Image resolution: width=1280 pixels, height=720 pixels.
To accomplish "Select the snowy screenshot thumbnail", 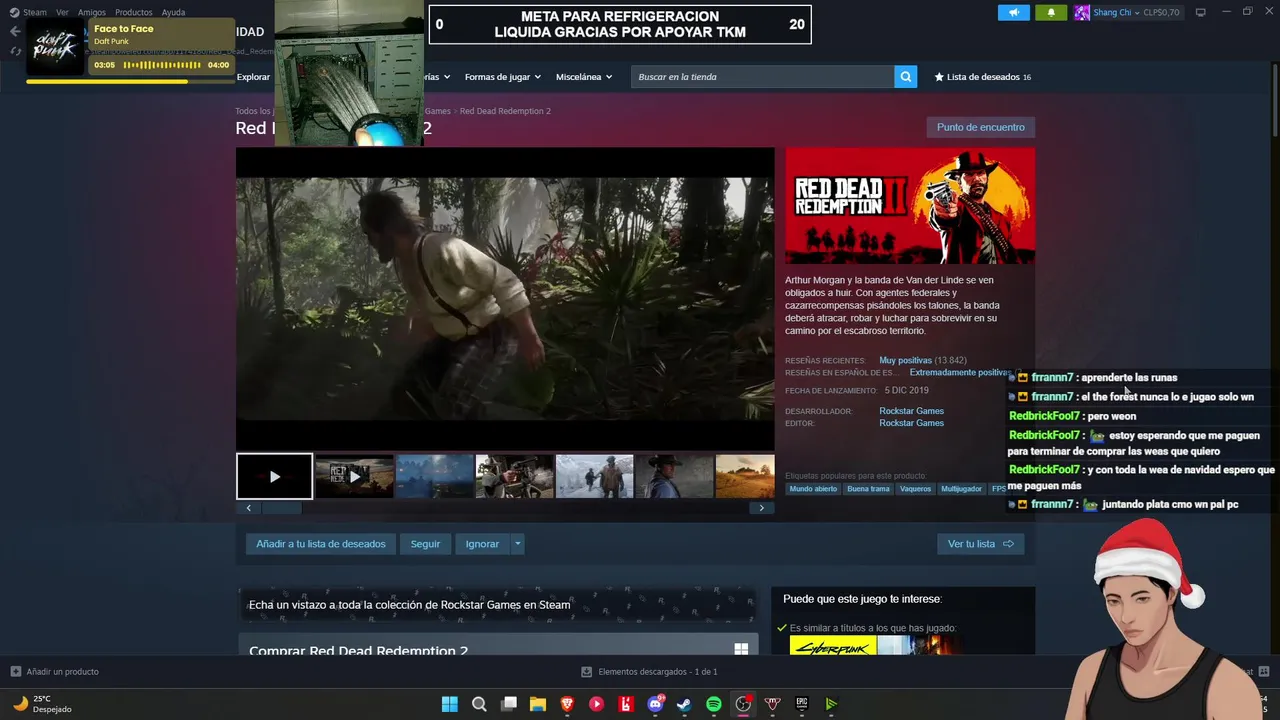I will point(594,476).
